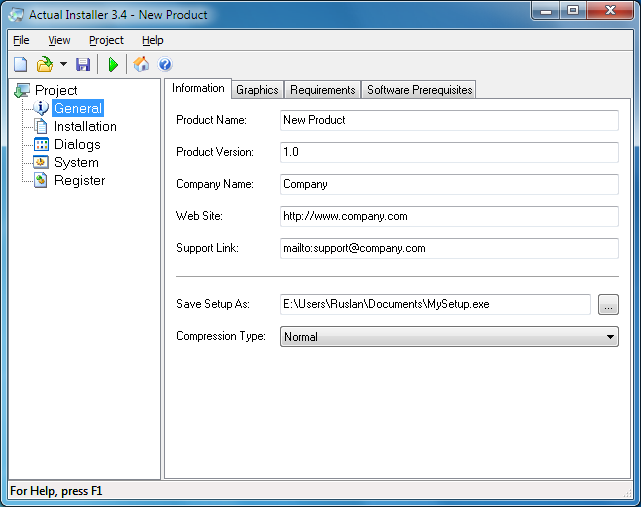This screenshot has width=641, height=507.
Task: Switch to the Software Prerequisites tab
Action: click(x=419, y=90)
